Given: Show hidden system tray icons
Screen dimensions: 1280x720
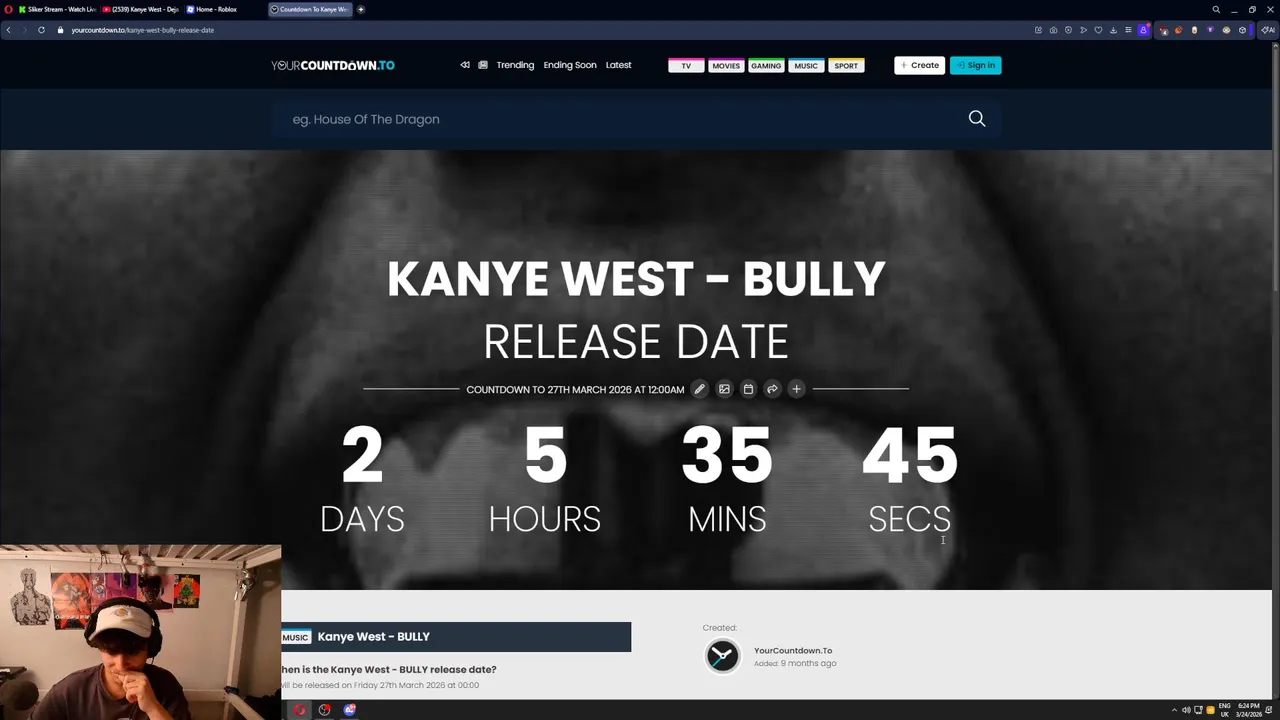Looking at the screenshot, I should pyautogui.click(x=1174, y=710).
